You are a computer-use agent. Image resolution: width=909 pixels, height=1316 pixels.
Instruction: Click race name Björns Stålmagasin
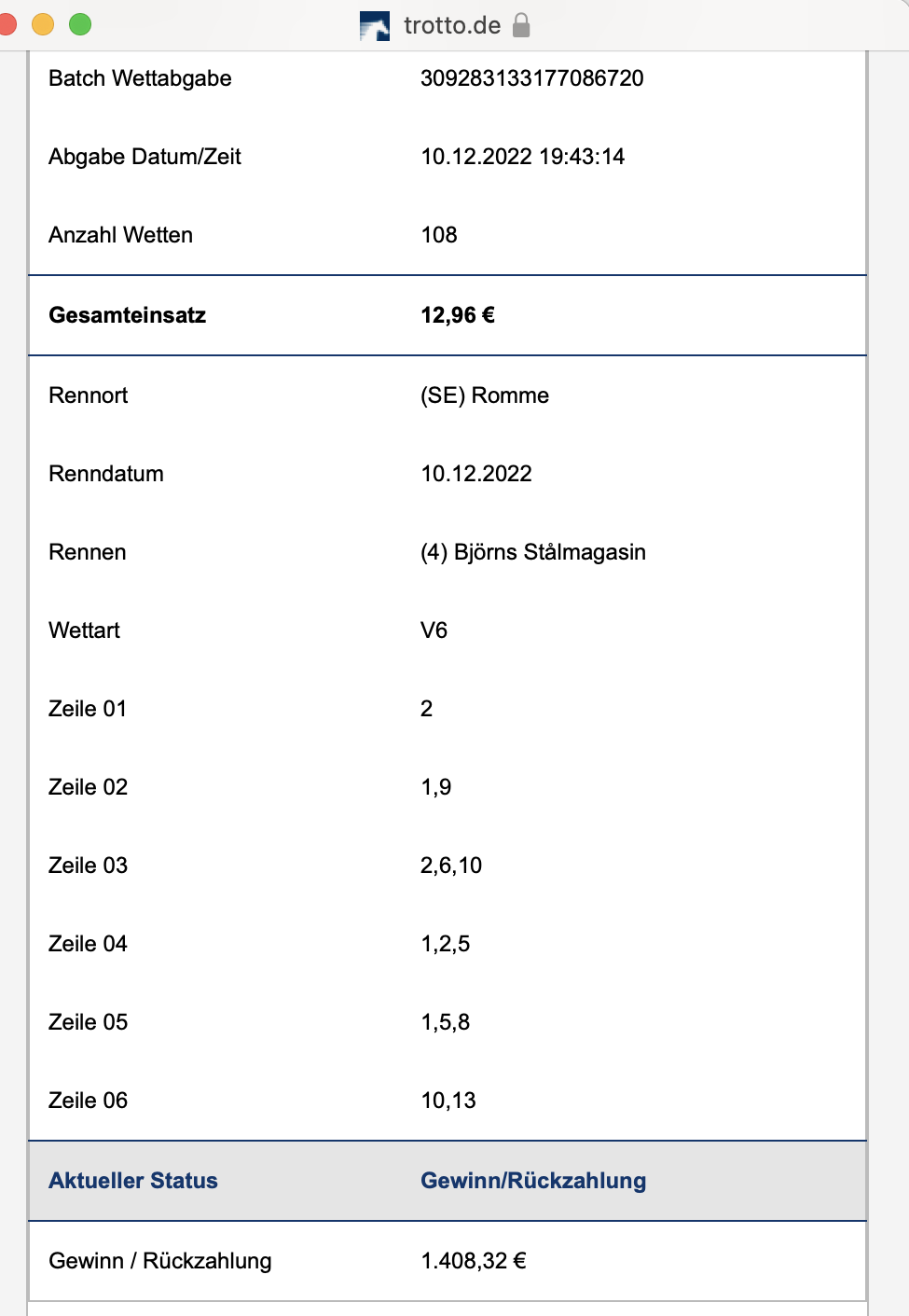click(x=550, y=552)
